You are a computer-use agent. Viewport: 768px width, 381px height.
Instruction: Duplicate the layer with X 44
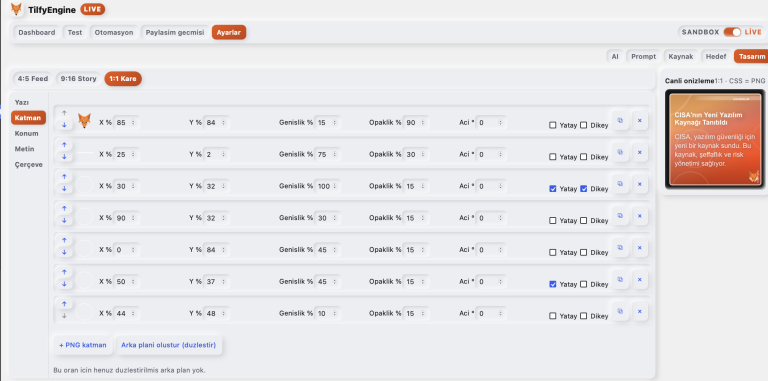pos(620,311)
